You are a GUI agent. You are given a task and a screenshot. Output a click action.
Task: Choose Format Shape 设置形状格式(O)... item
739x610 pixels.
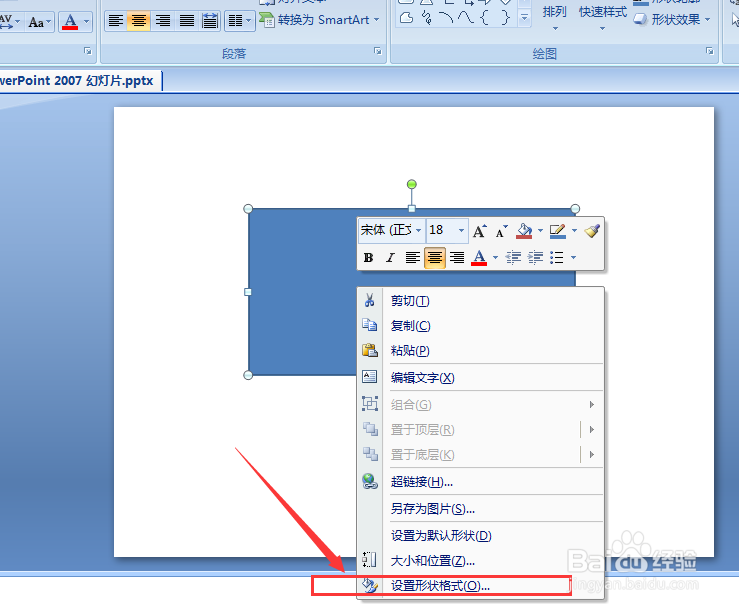[x=480, y=586]
